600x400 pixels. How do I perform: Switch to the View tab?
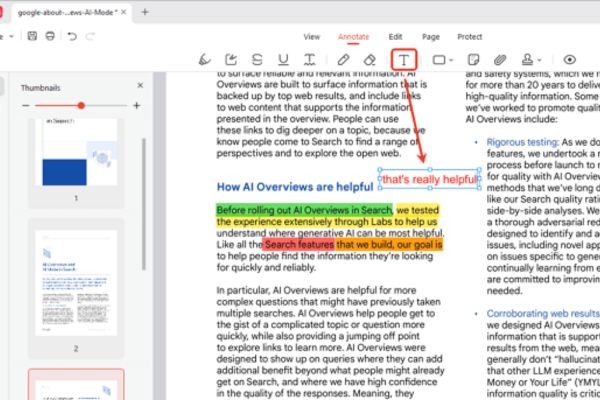(311, 37)
